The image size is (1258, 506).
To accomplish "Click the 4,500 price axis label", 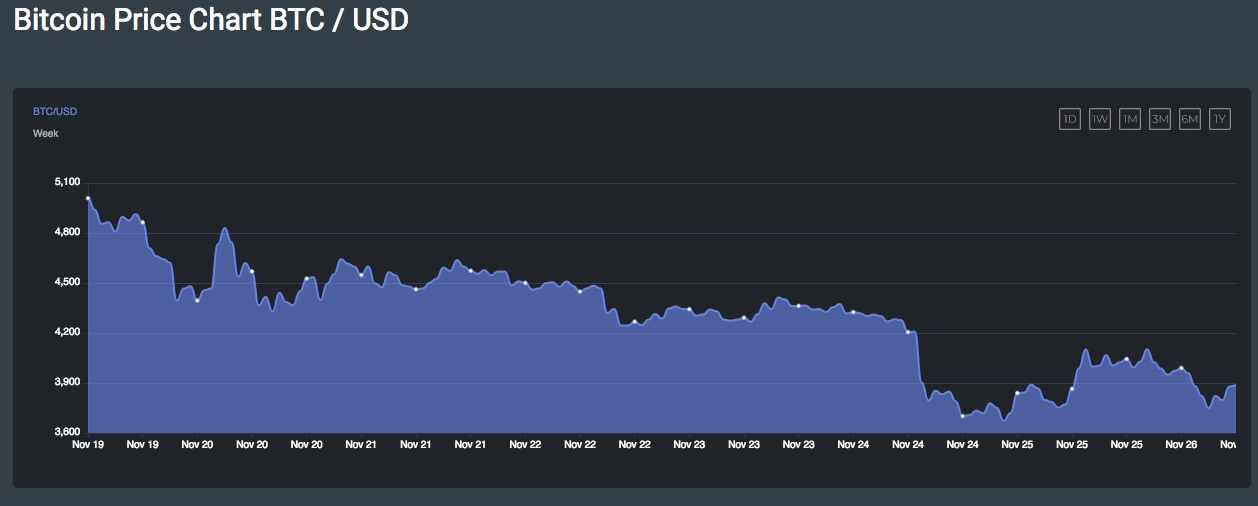I will coord(67,282).
